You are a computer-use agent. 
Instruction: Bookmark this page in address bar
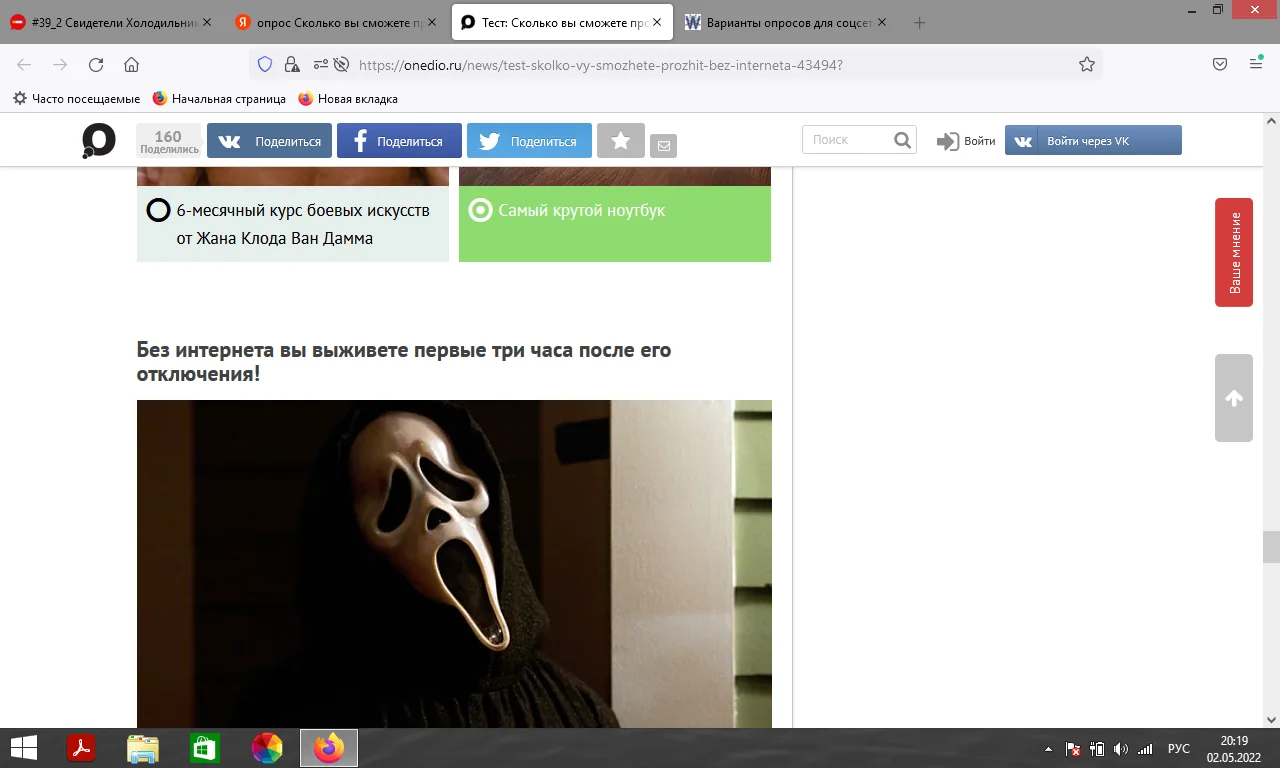pos(1087,65)
